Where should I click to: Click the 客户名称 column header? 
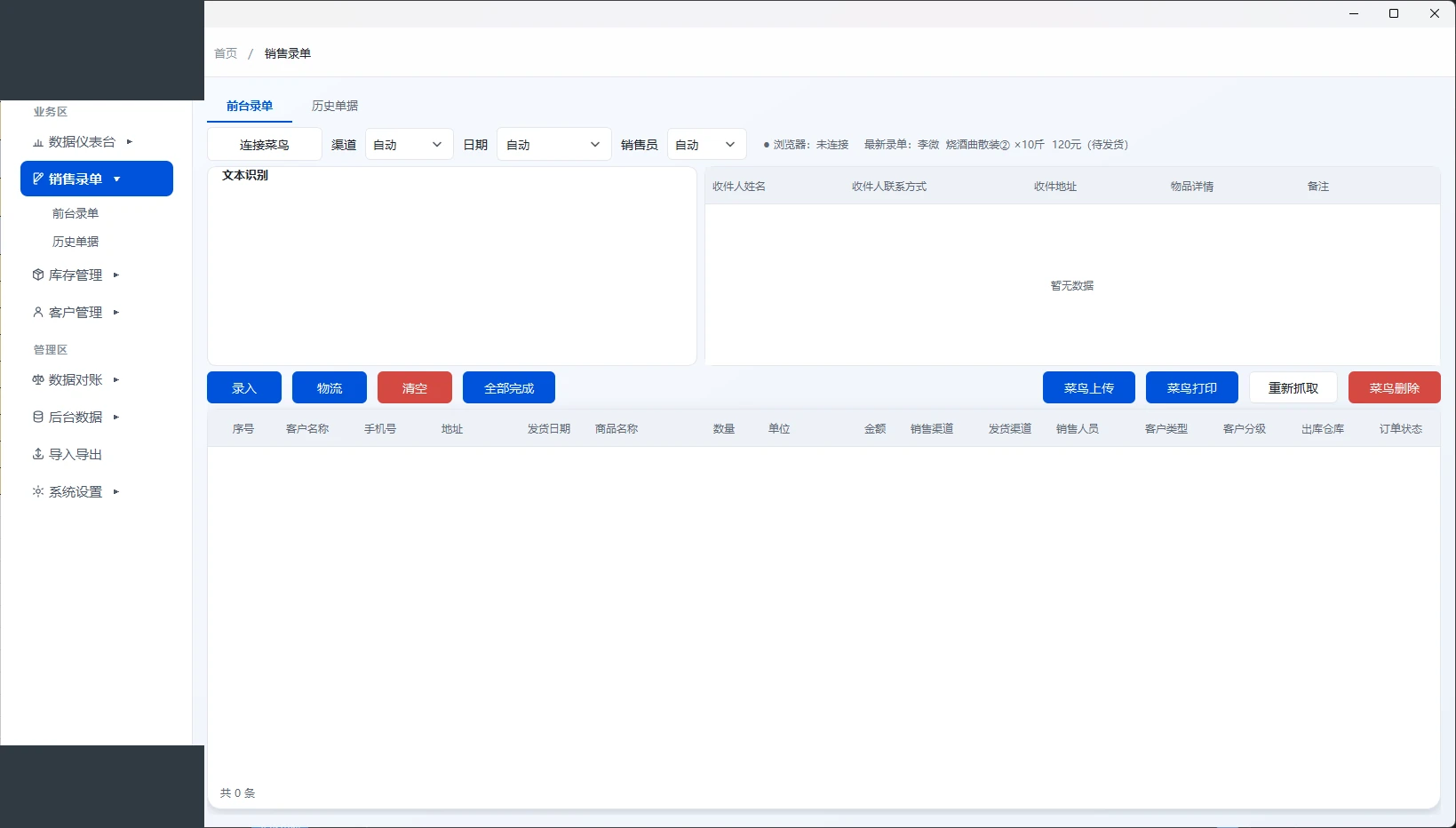pos(307,429)
